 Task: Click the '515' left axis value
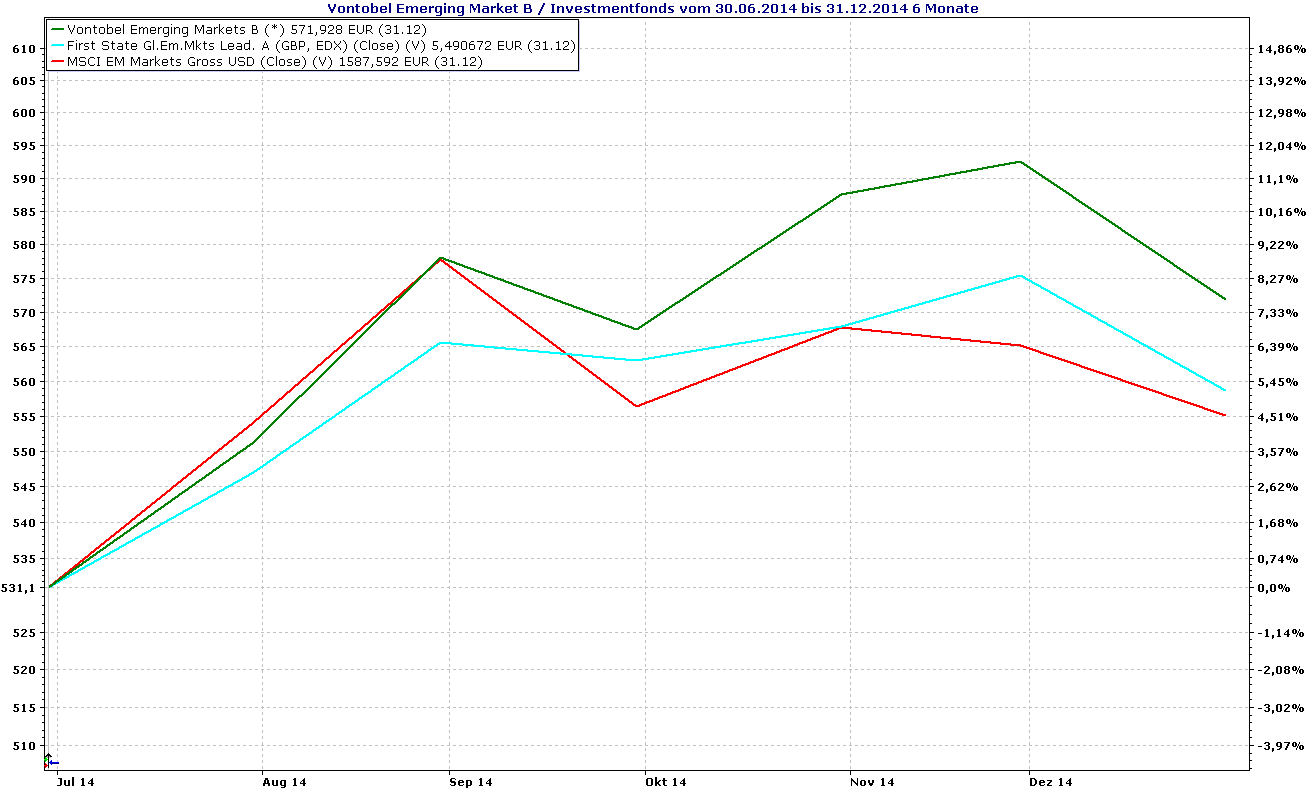(25, 708)
